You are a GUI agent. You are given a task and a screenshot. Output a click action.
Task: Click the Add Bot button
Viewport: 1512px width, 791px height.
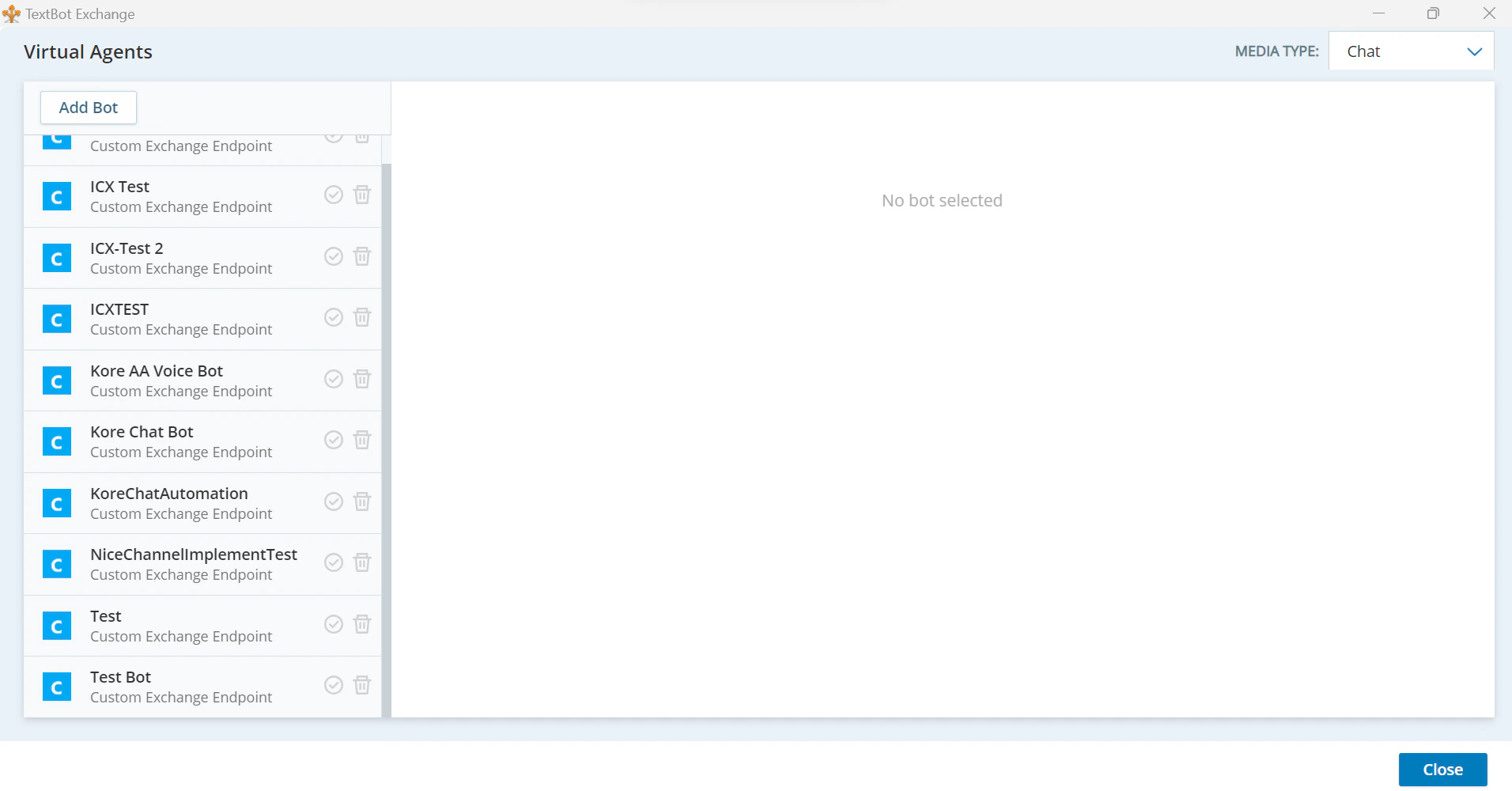click(x=88, y=108)
